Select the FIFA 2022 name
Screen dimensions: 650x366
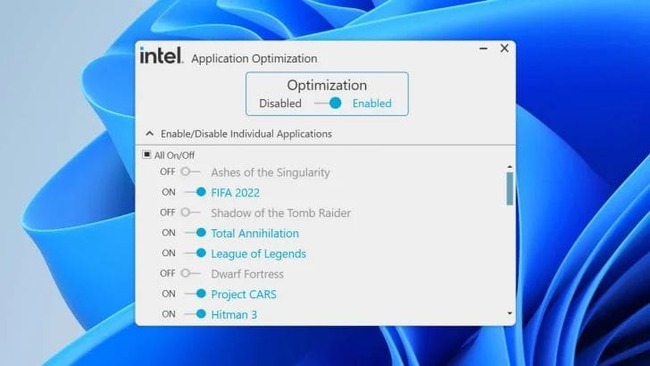coord(235,193)
